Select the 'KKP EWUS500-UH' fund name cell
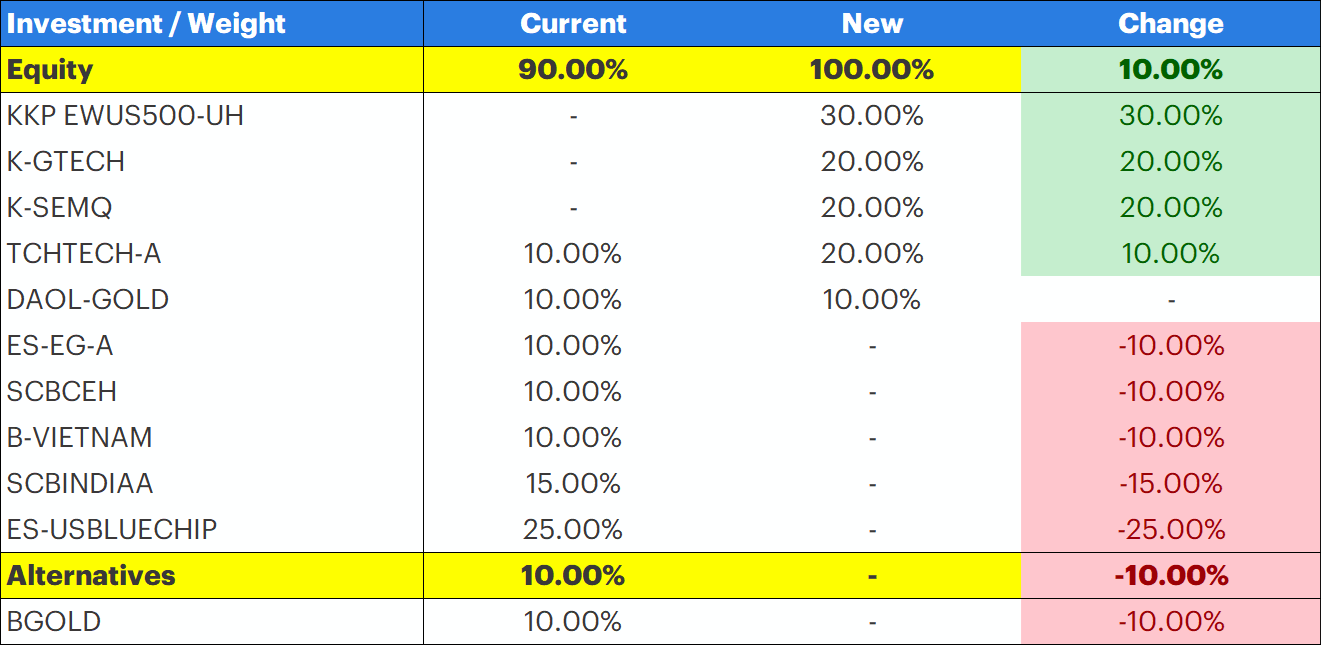 tap(125, 116)
